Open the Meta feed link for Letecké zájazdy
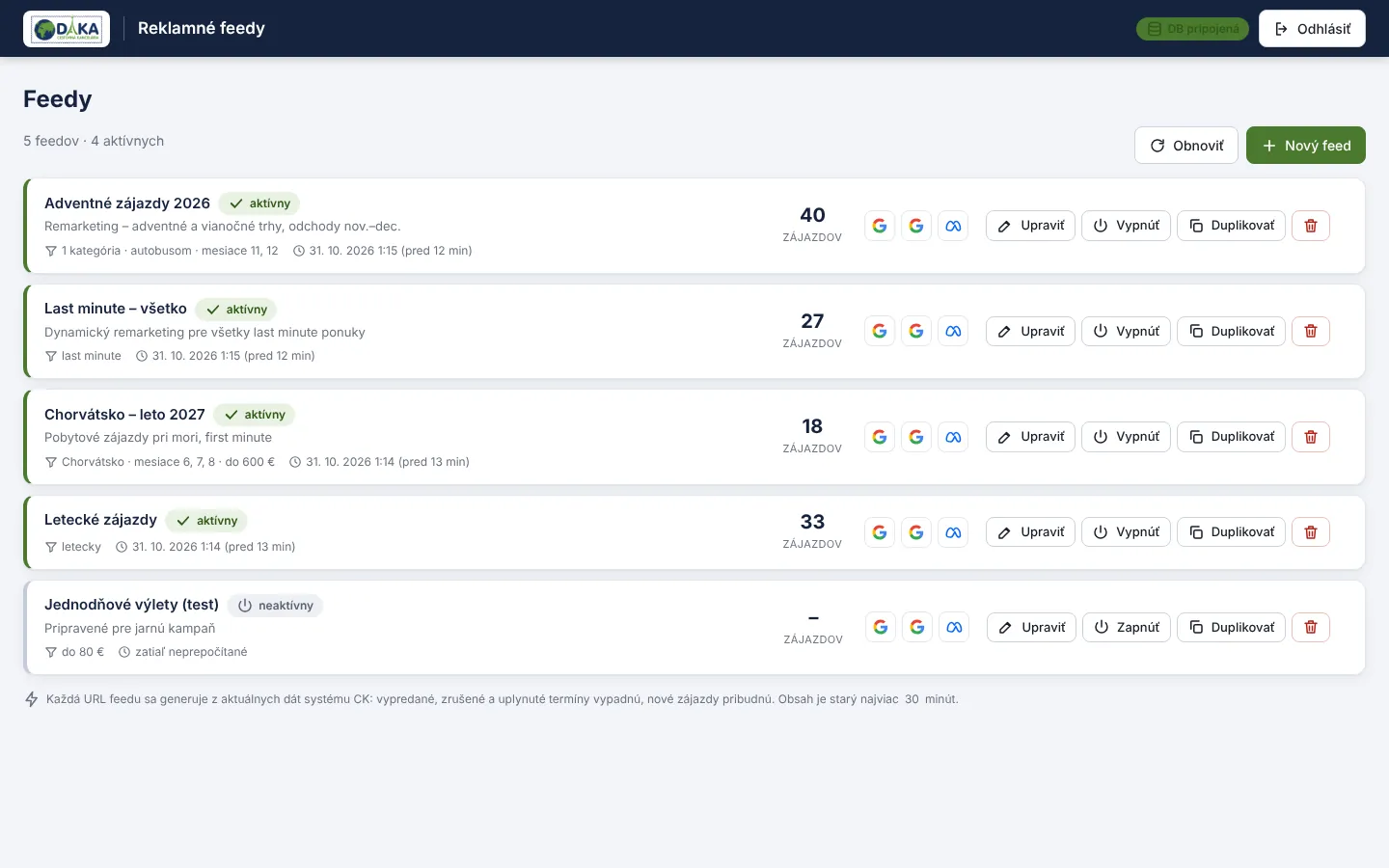This screenshot has height=868, width=1389. (953, 532)
